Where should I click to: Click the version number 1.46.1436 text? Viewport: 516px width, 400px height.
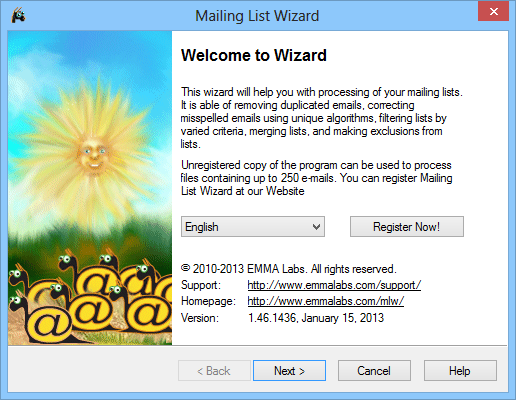click(x=272, y=318)
